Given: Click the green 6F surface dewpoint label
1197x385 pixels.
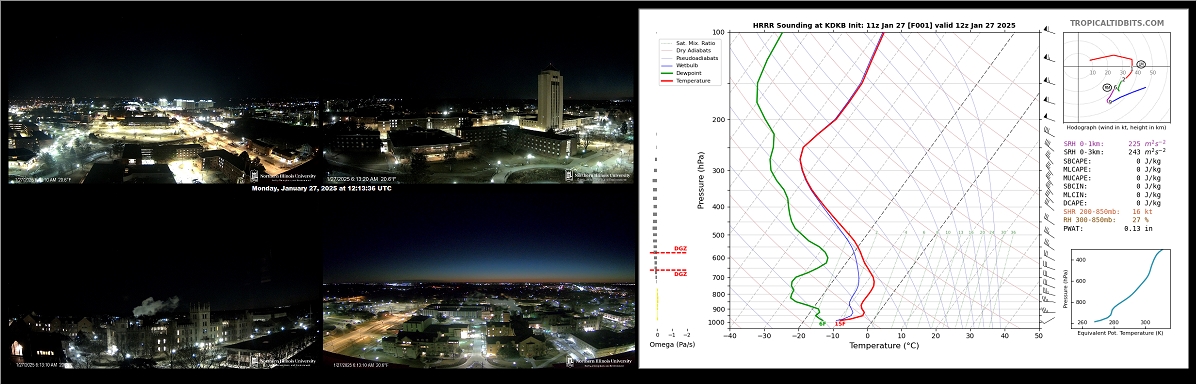Looking at the screenshot, I should (822, 324).
